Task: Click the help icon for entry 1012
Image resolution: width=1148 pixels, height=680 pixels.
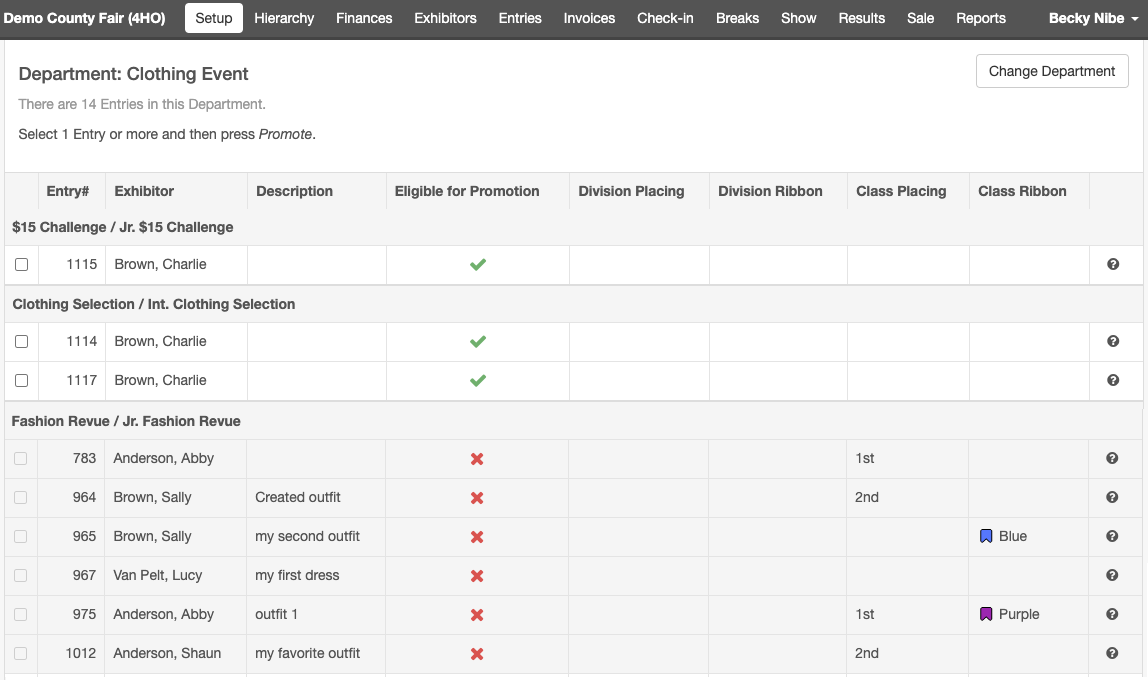Action: pos(1112,653)
